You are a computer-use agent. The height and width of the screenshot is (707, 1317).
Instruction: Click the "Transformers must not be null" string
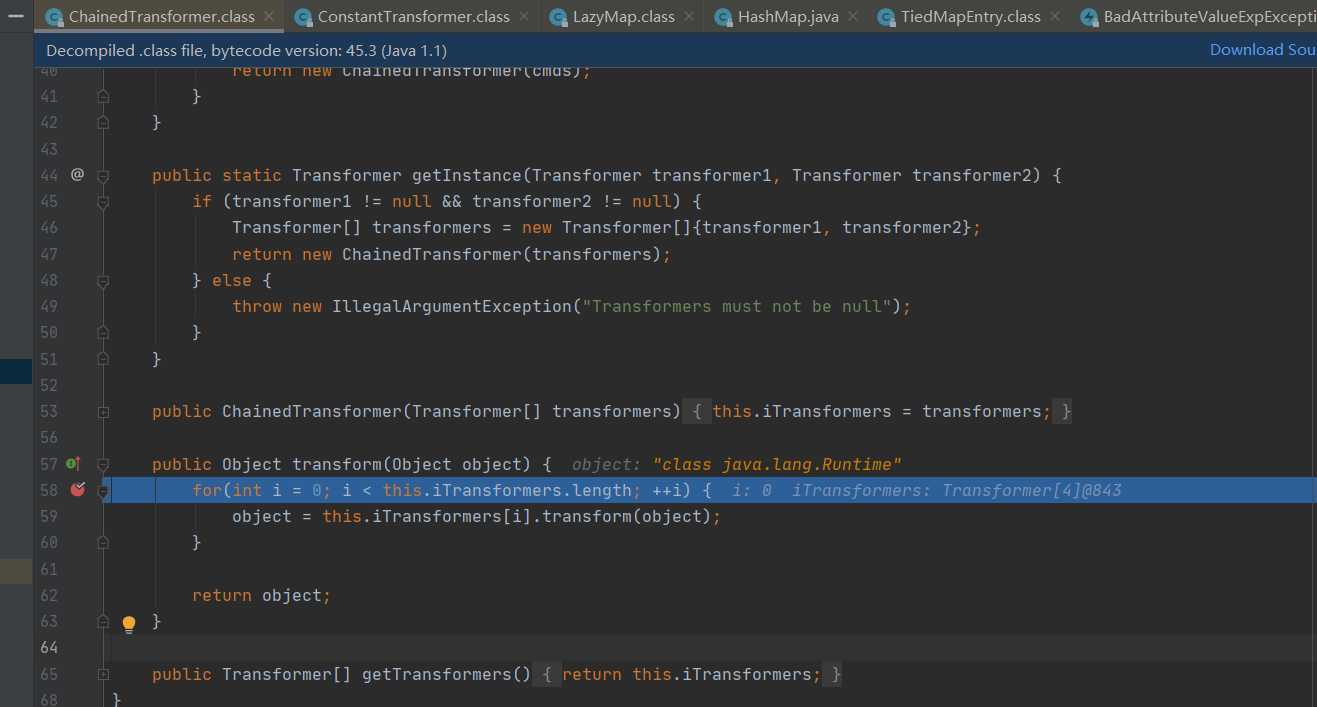click(737, 306)
